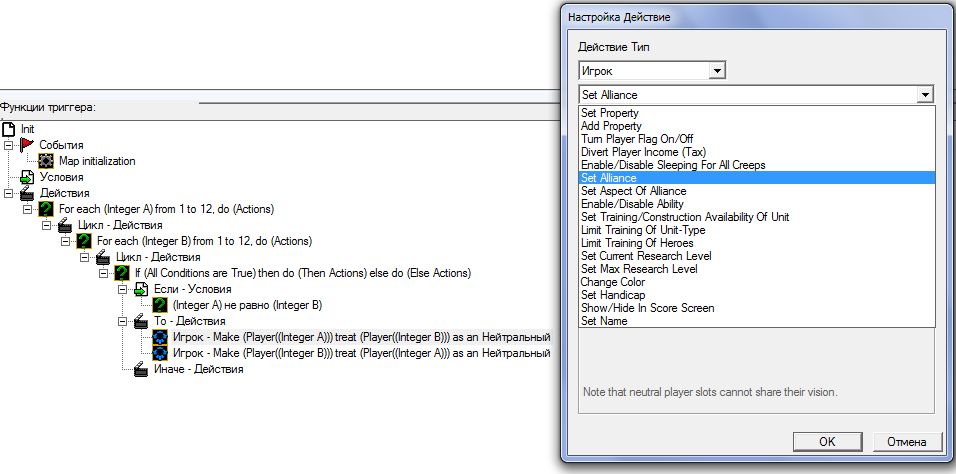Choose Enable/Disable Ability option
Viewport: 956px width, 474px height.
tap(757, 204)
